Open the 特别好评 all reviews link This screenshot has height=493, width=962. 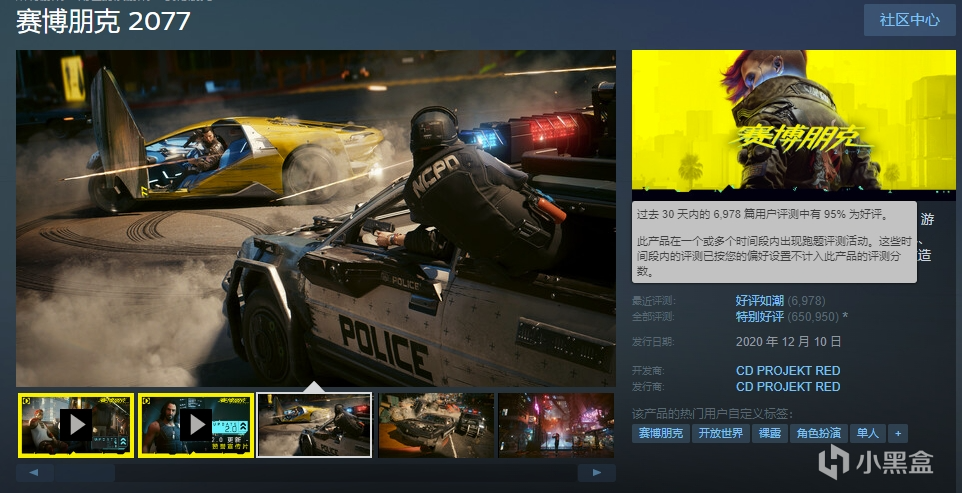pyautogui.click(x=760, y=316)
